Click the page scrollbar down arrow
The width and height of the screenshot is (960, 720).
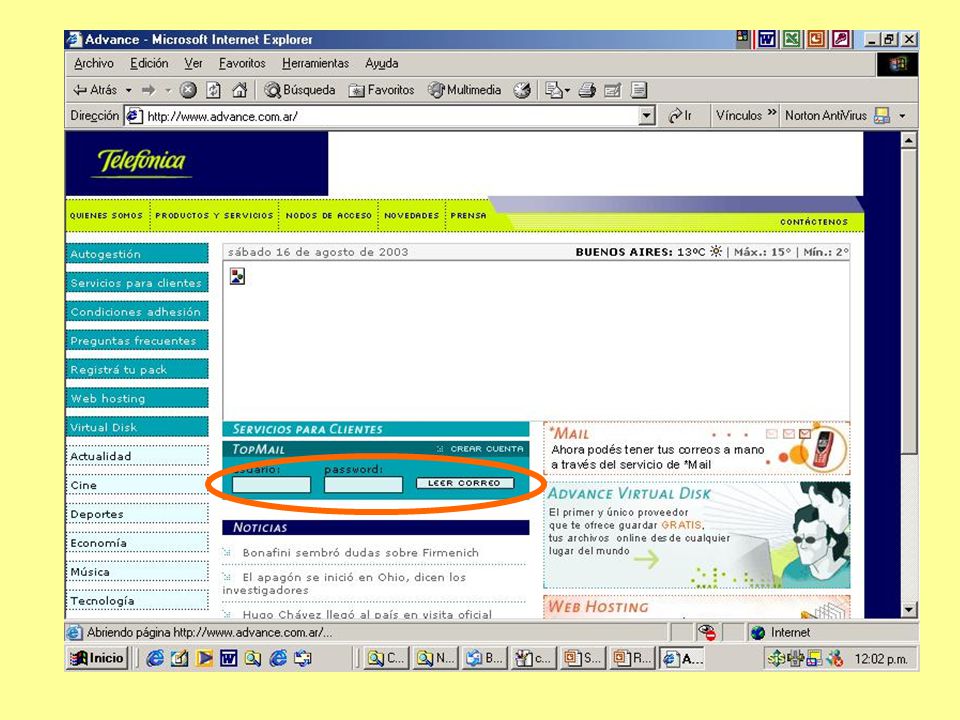click(909, 609)
